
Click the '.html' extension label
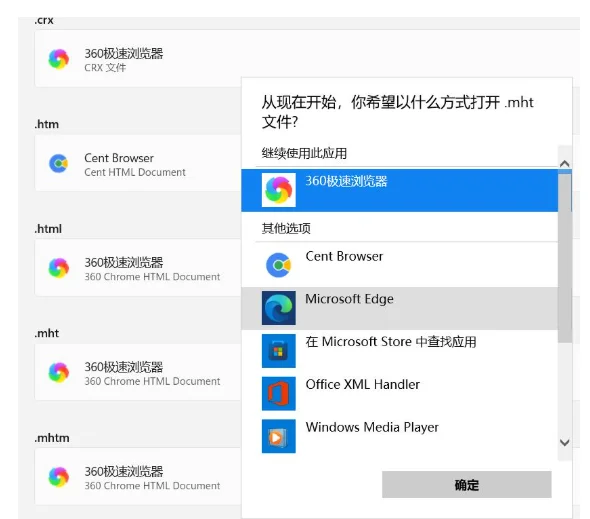[x=48, y=228]
